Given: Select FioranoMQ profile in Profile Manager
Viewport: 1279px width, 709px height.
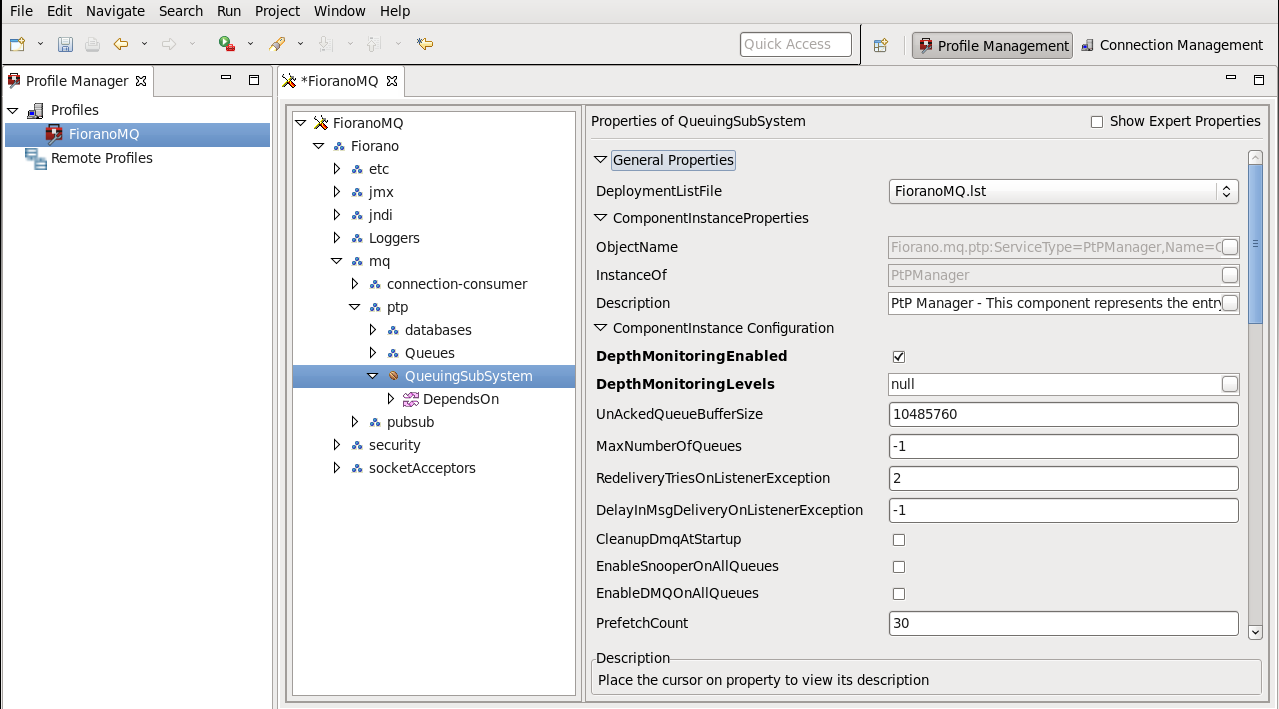Looking at the screenshot, I should tap(137, 134).
